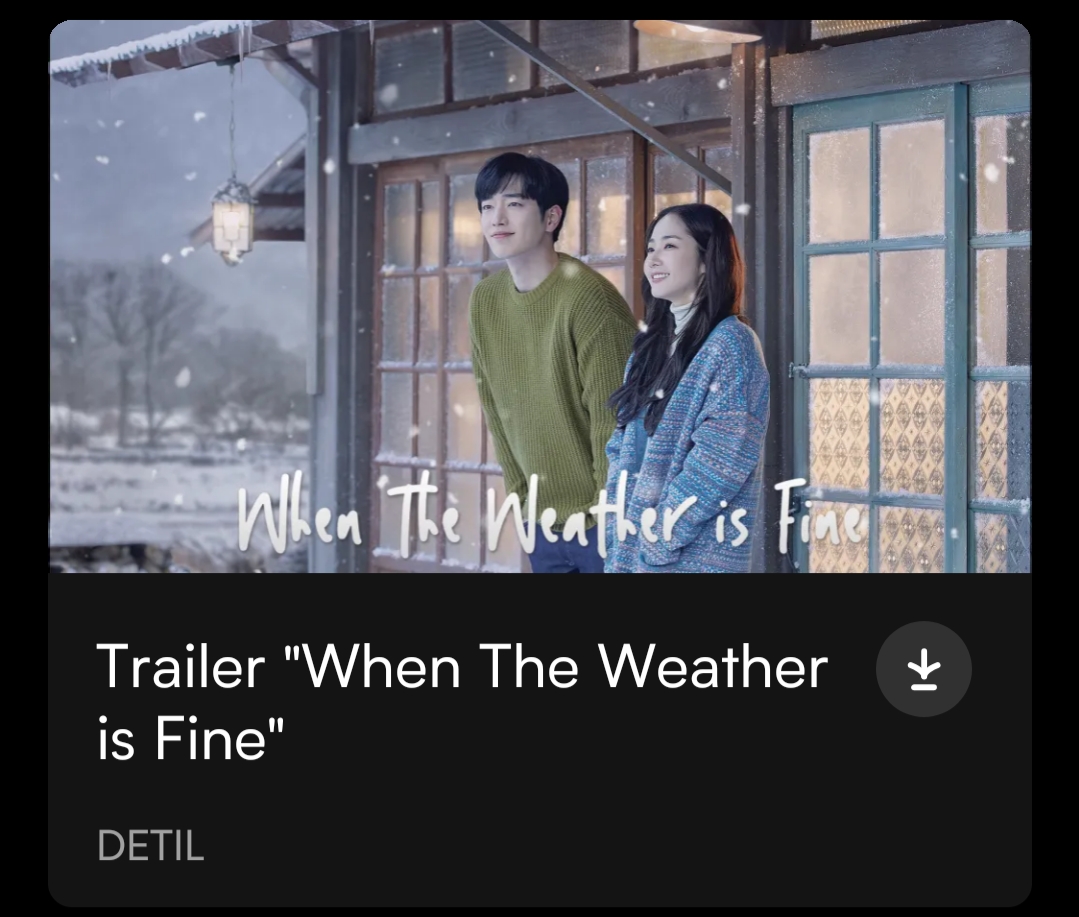The image size is (1079, 917).
Task: Click the handwritten poster title overlay
Action: click(551, 521)
